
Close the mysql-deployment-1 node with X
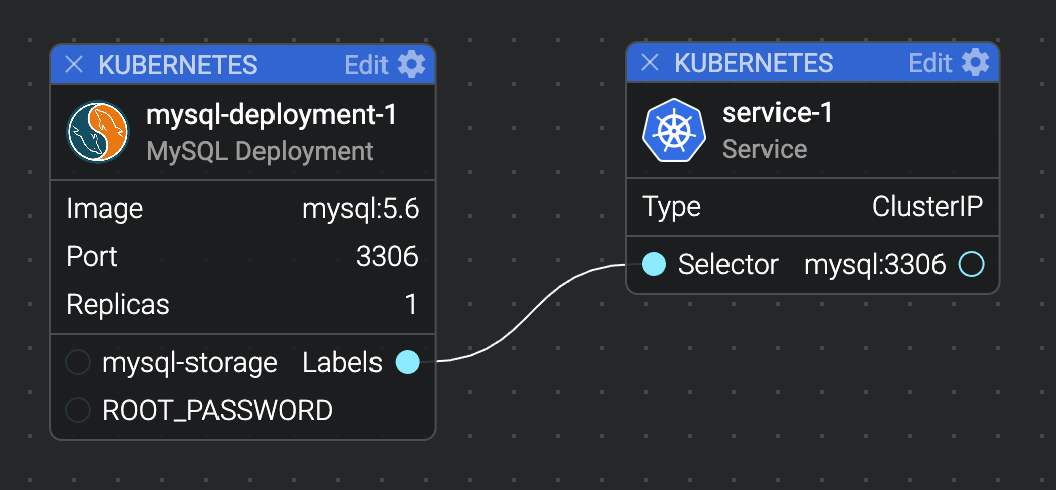click(x=74, y=65)
